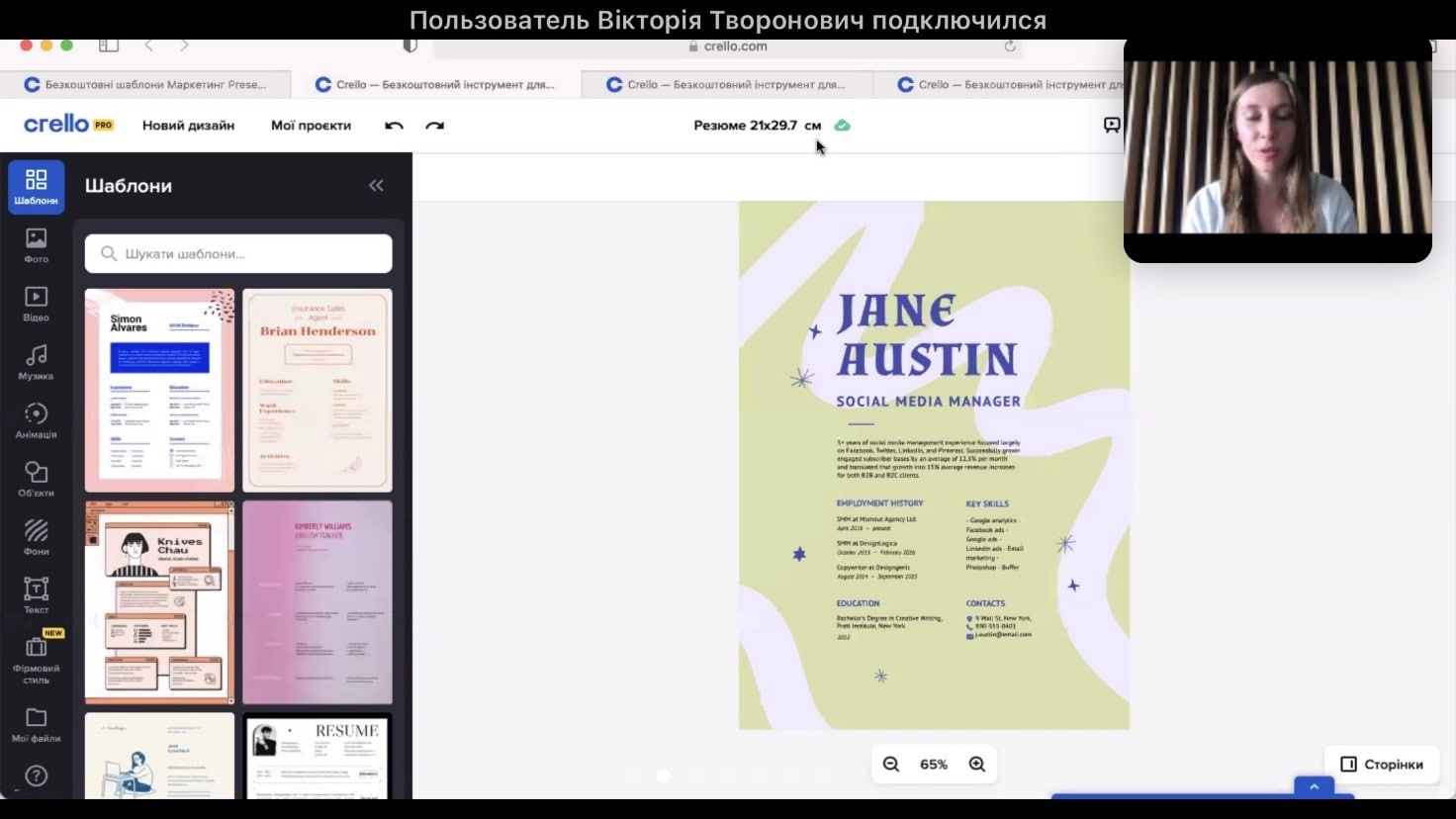
Task: Open the Відео sidebar section
Action: [x=37, y=304]
